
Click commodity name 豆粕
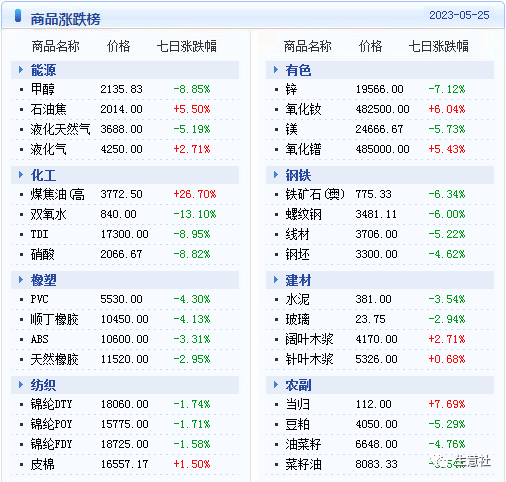coord(297,424)
